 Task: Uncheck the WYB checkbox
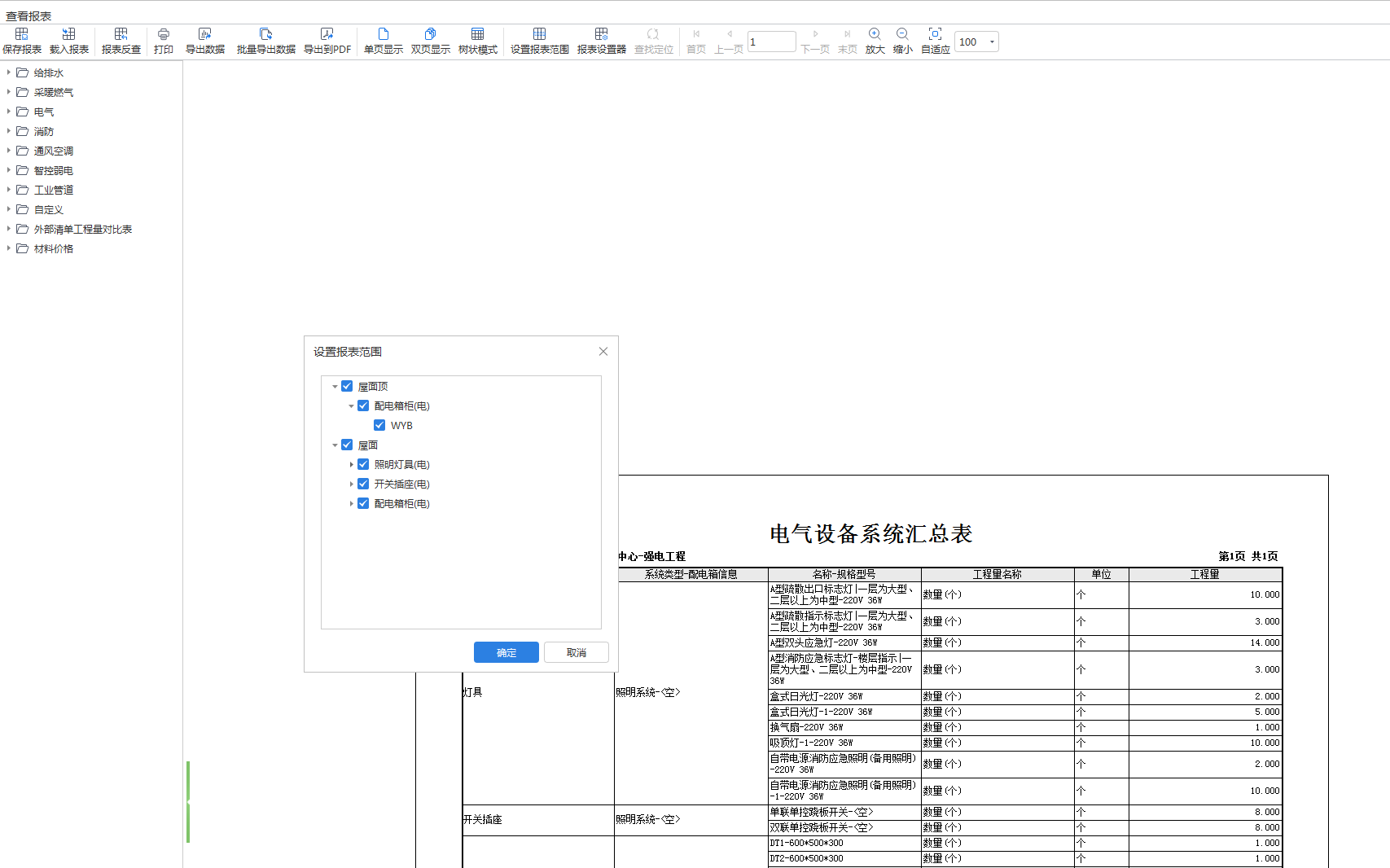379,425
